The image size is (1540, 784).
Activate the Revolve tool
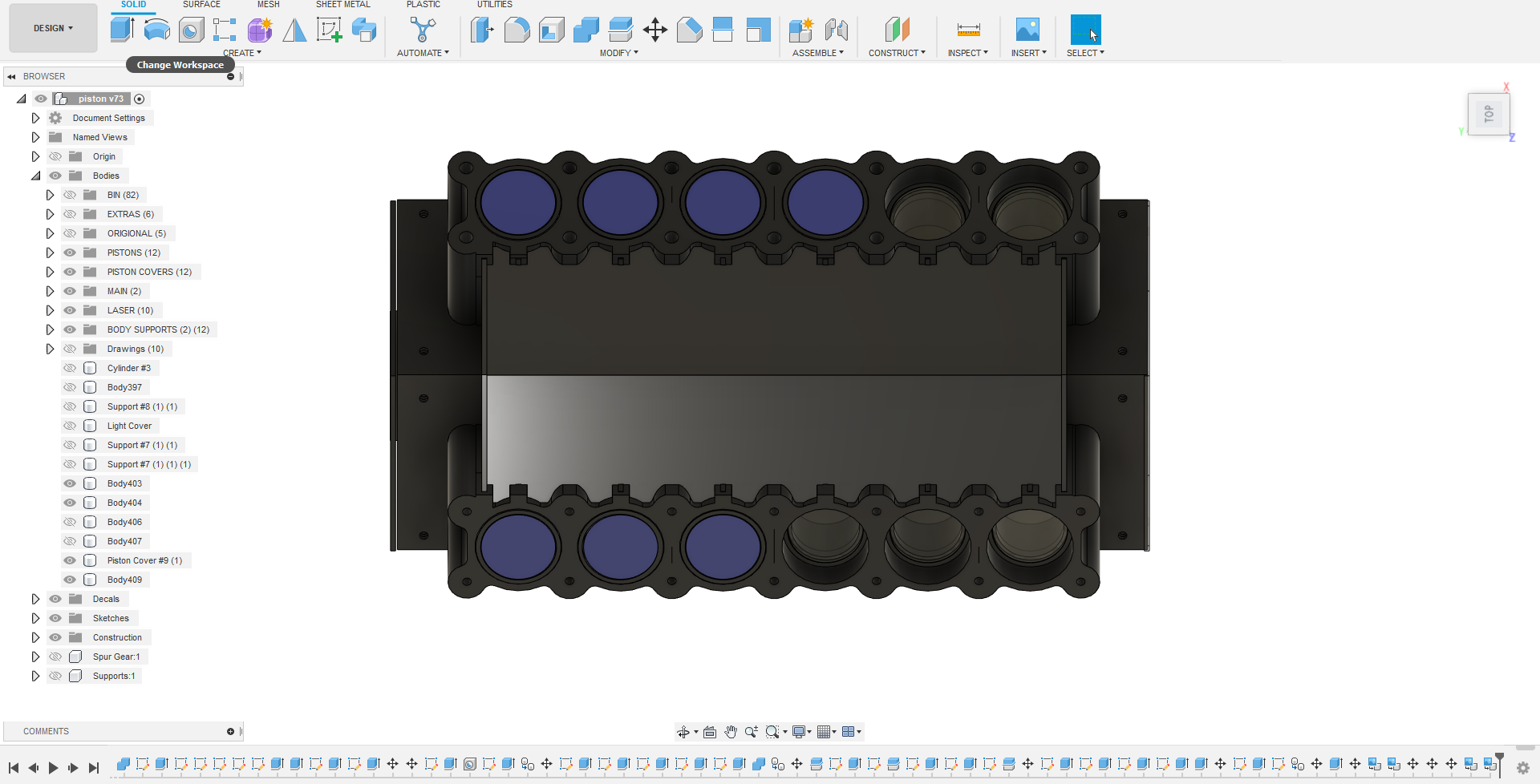[x=156, y=30]
